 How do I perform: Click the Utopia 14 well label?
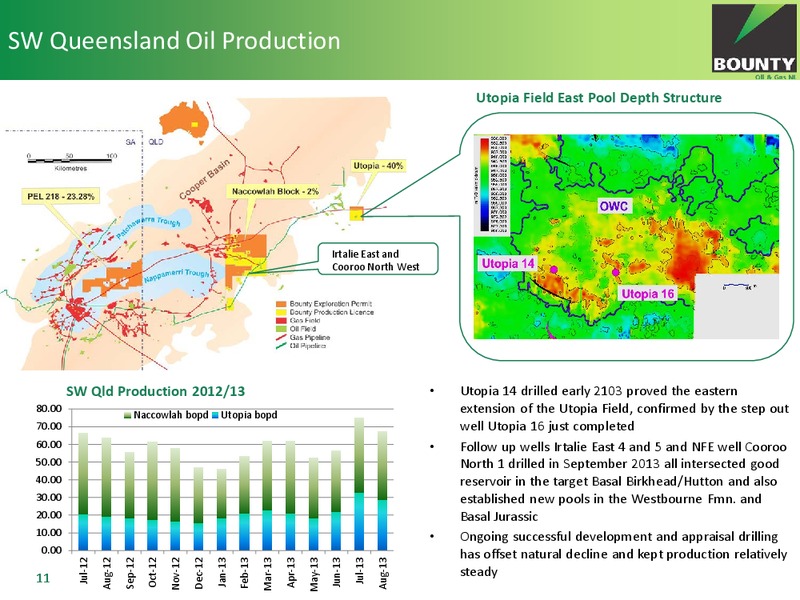point(508,263)
